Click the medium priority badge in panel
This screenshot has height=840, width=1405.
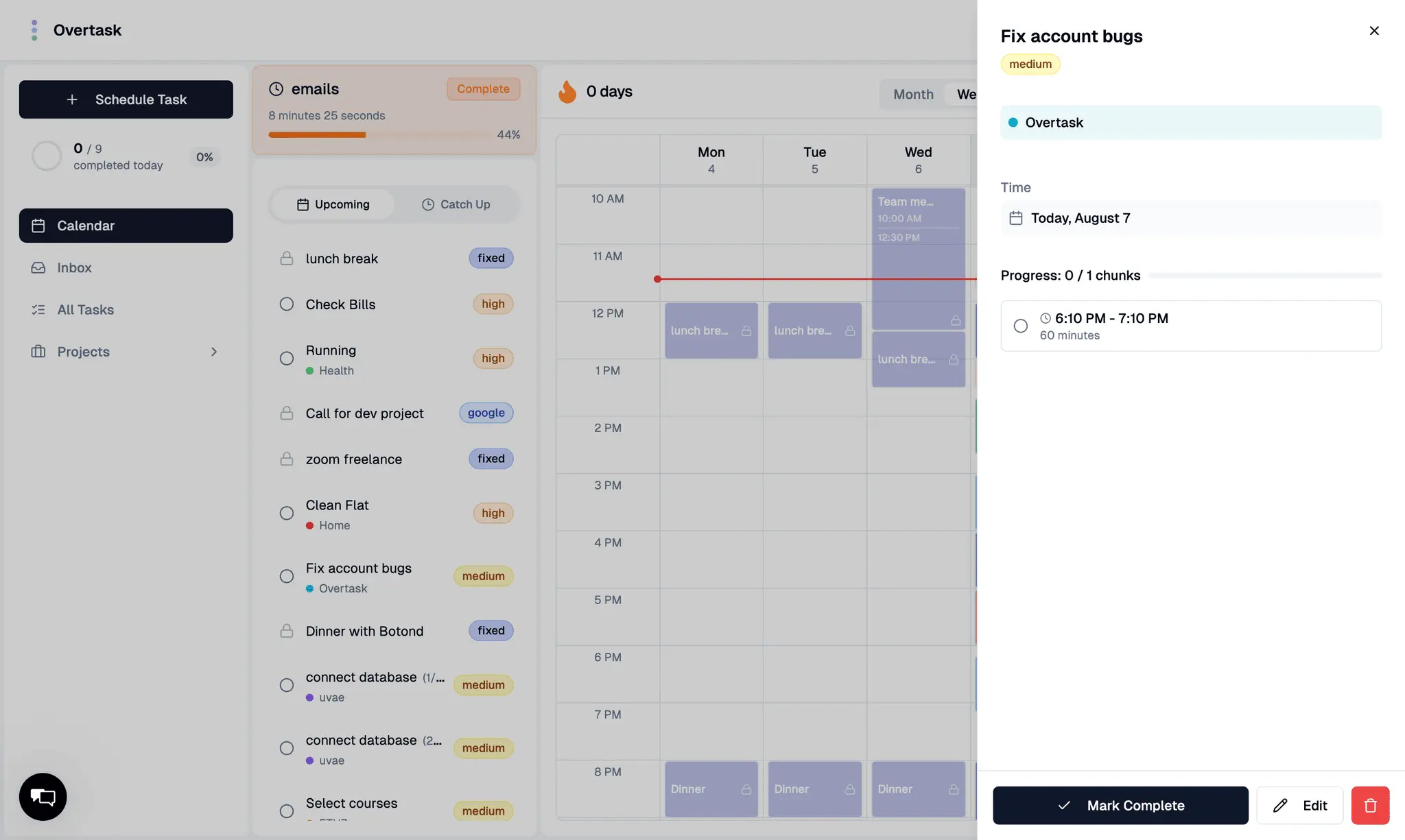1030,64
